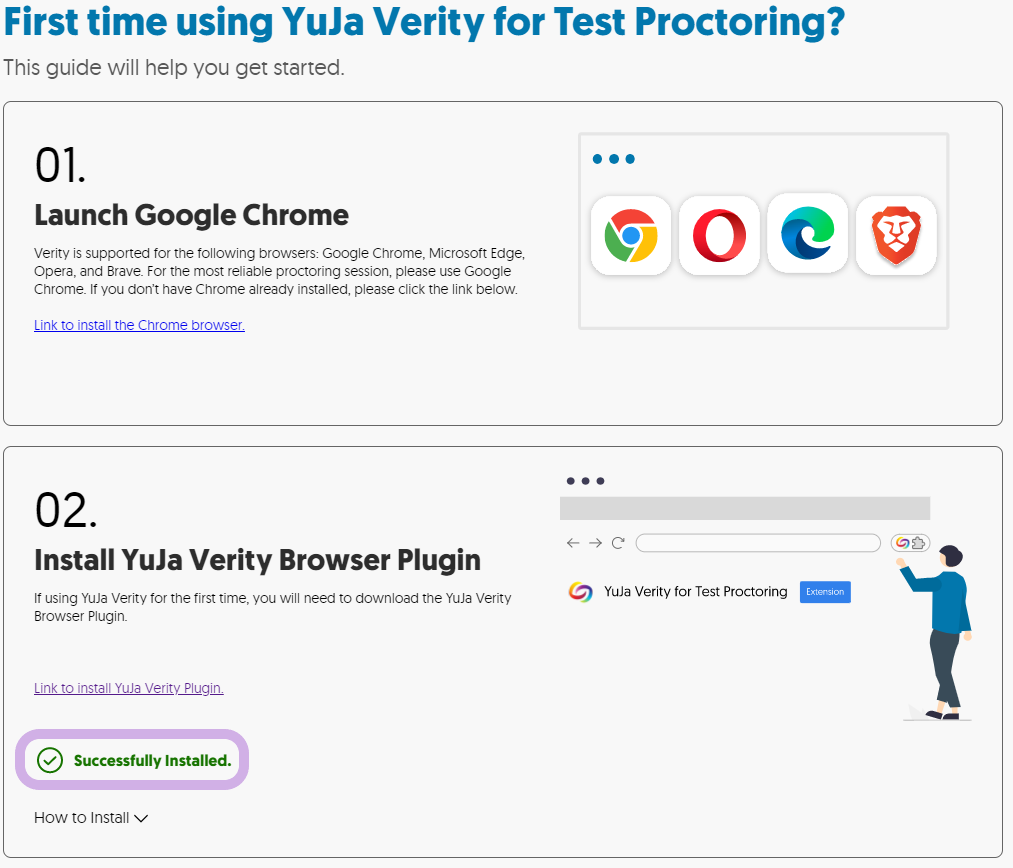The image size is (1013, 868).
Task: Click the Opera browser icon
Action: [719, 233]
